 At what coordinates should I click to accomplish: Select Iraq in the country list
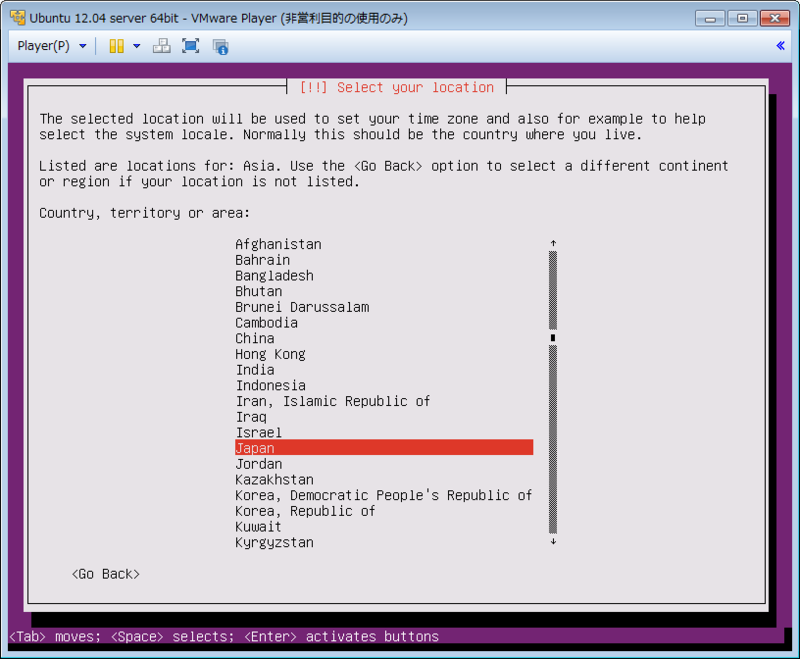[251, 417]
